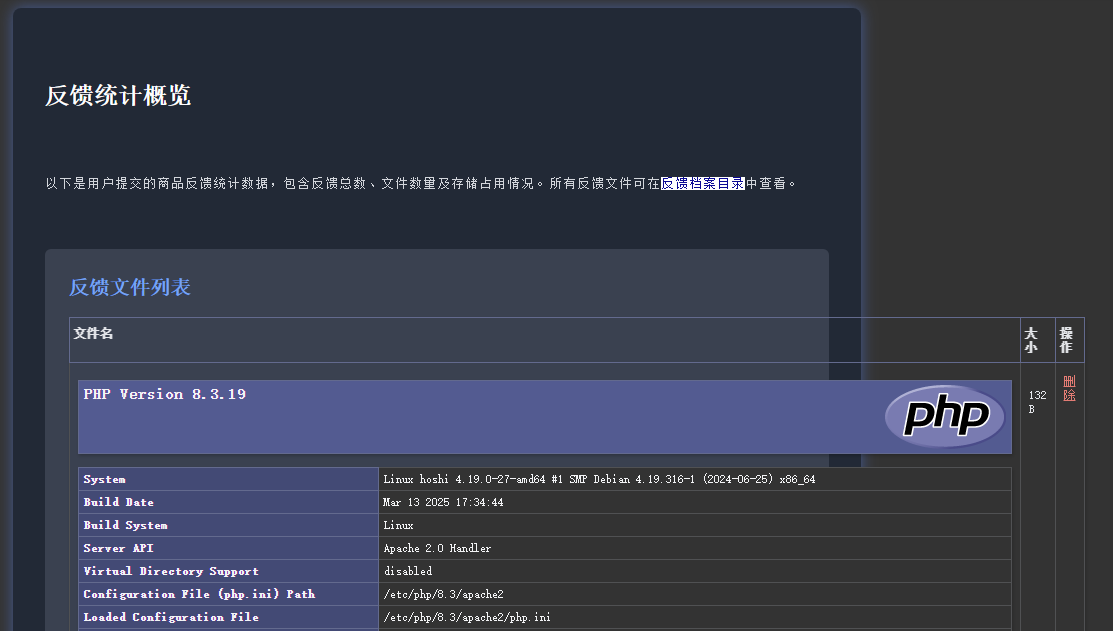Click the Build System row label
This screenshot has height=631, width=1113.
[126, 525]
